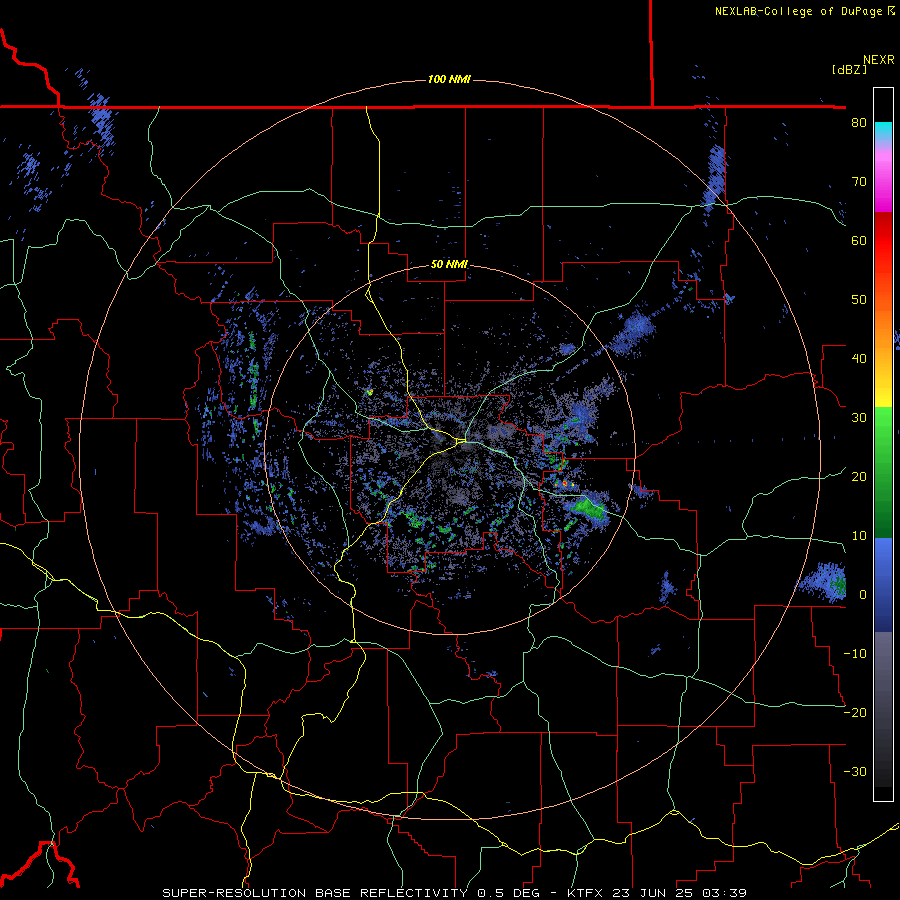Click the -30 value on dBZ scale

(x=855, y=771)
